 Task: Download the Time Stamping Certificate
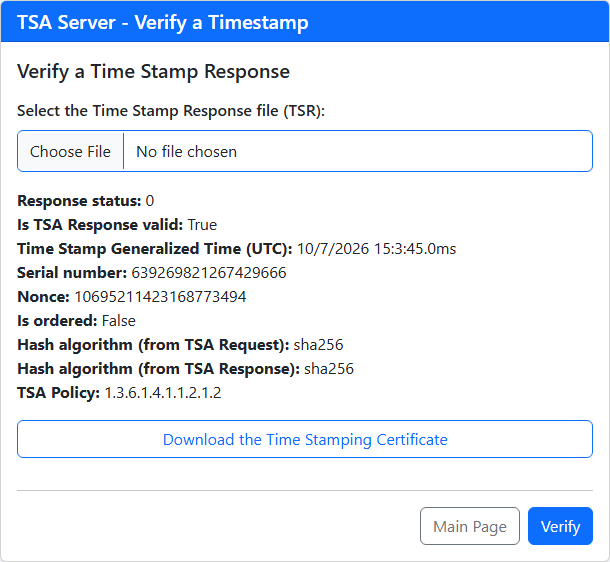(305, 439)
